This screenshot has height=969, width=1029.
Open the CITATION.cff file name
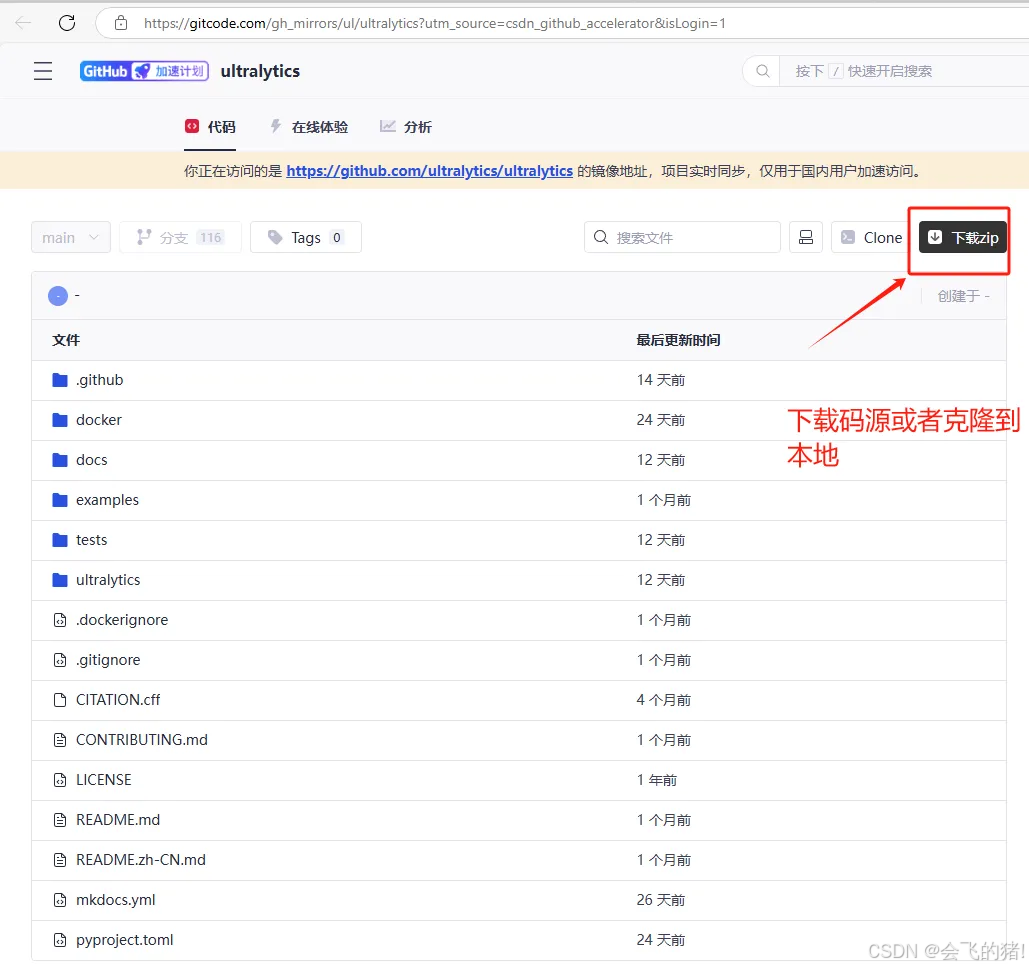[x=118, y=700]
